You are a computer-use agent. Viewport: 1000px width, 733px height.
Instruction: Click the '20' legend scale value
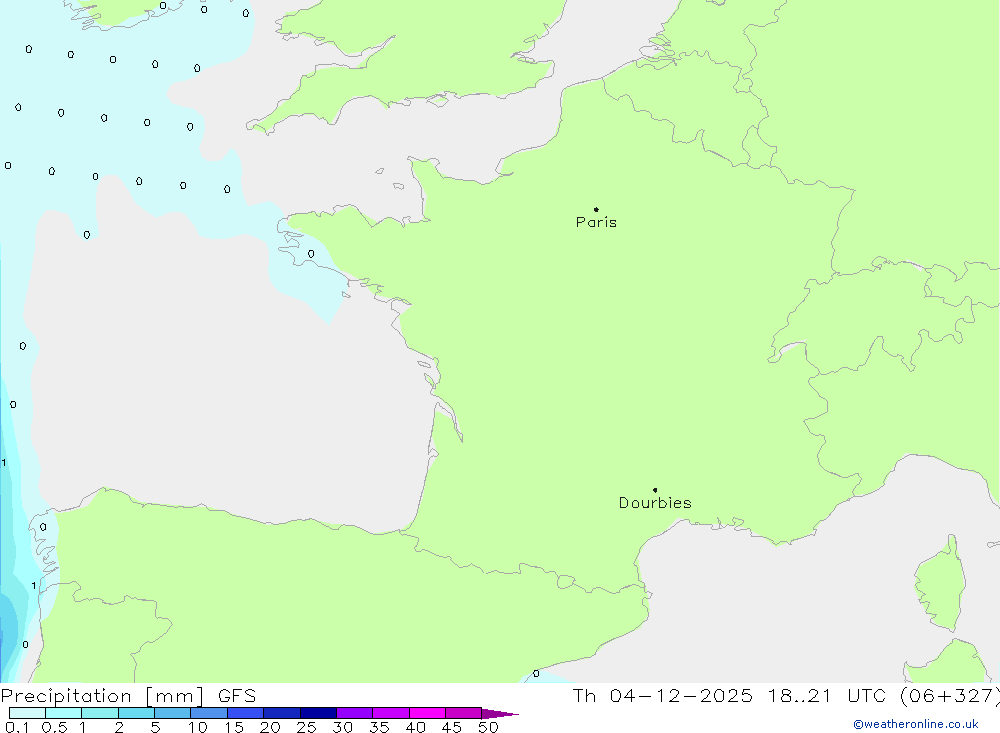pos(270,727)
